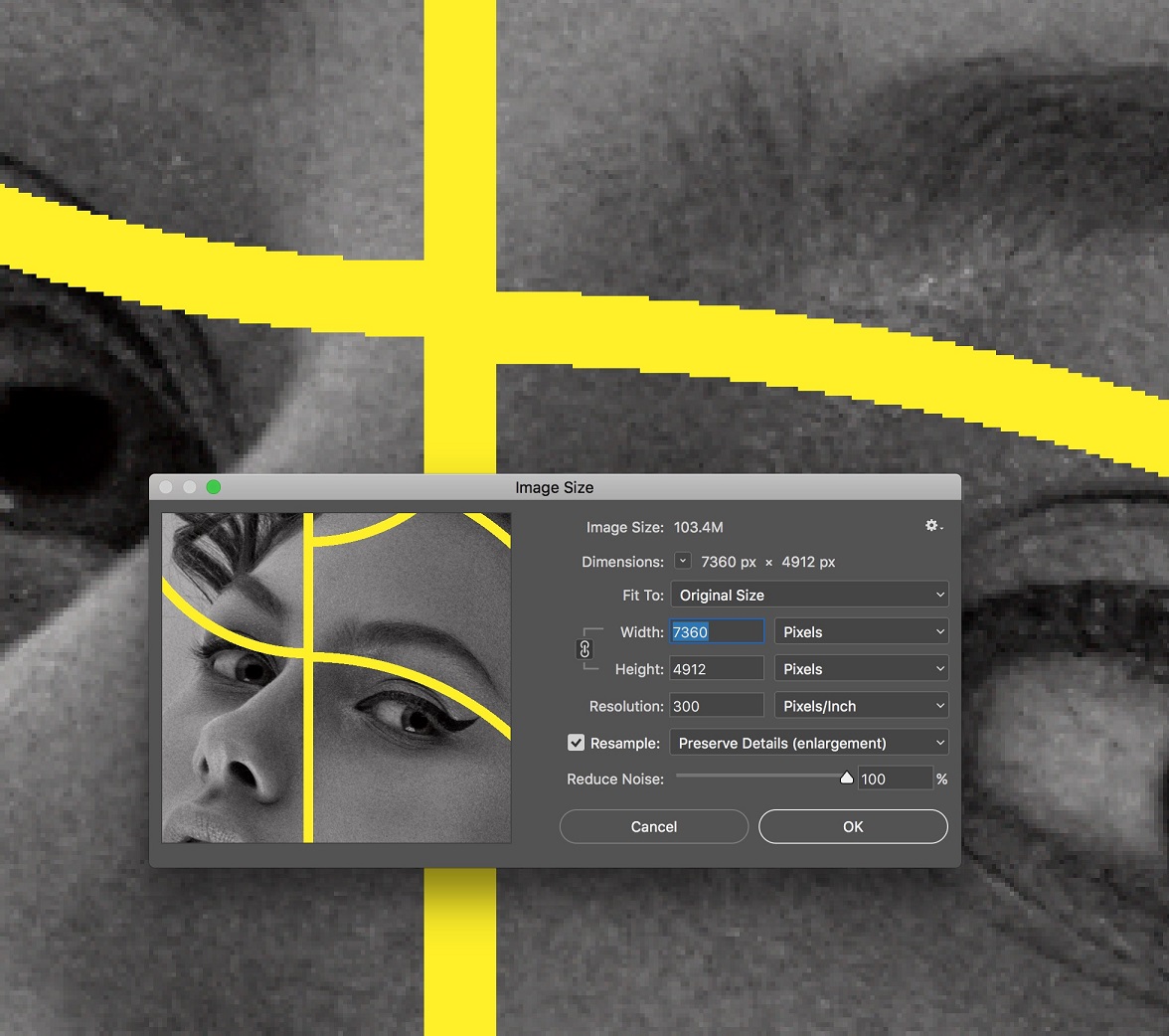Screen dimensions: 1169x1036
Task: Click the Height field showing 4912
Action: pos(717,669)
